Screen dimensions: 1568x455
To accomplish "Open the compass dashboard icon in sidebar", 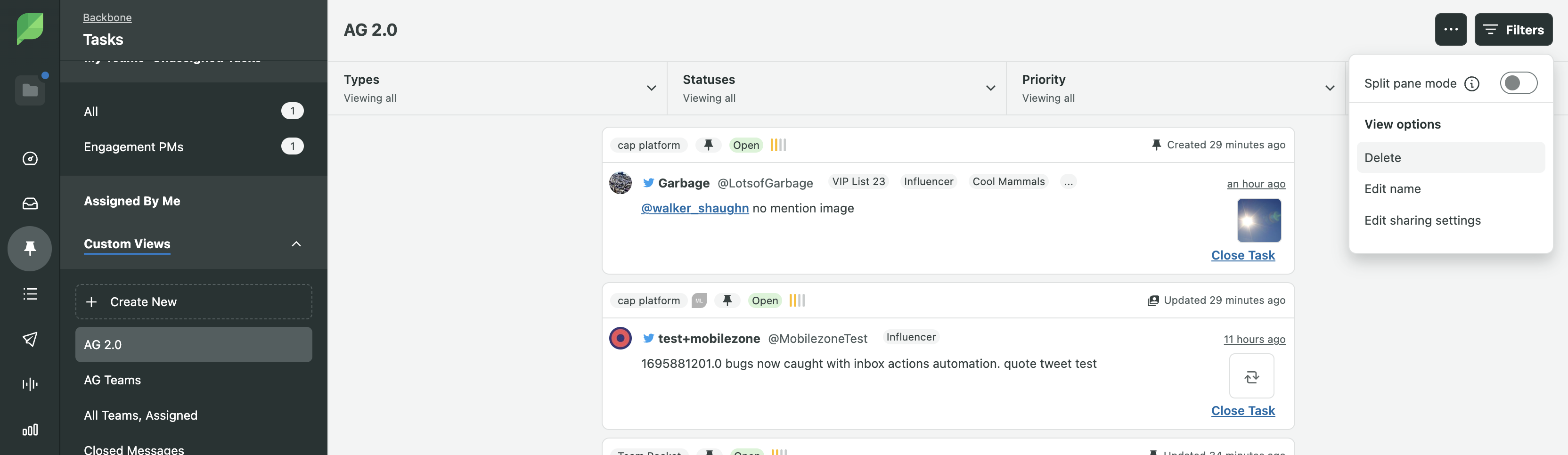I will pos(30,159).
